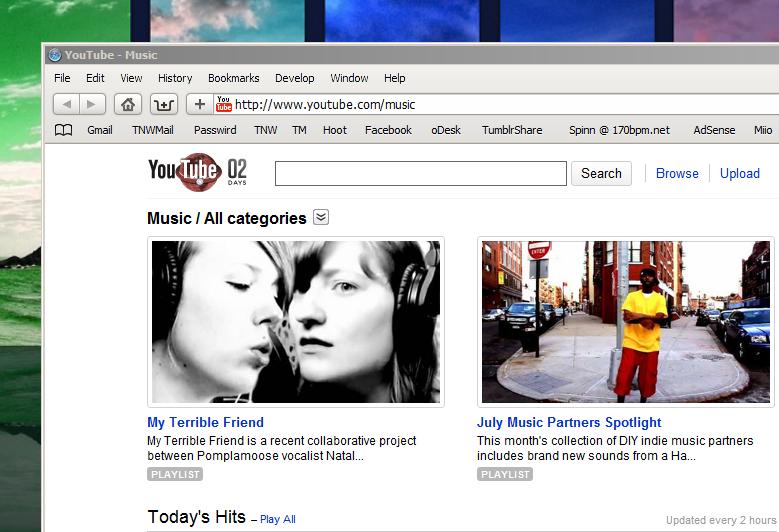Open July Music Partners Spotlight title link
779x532 pixels.
point(569,422)
